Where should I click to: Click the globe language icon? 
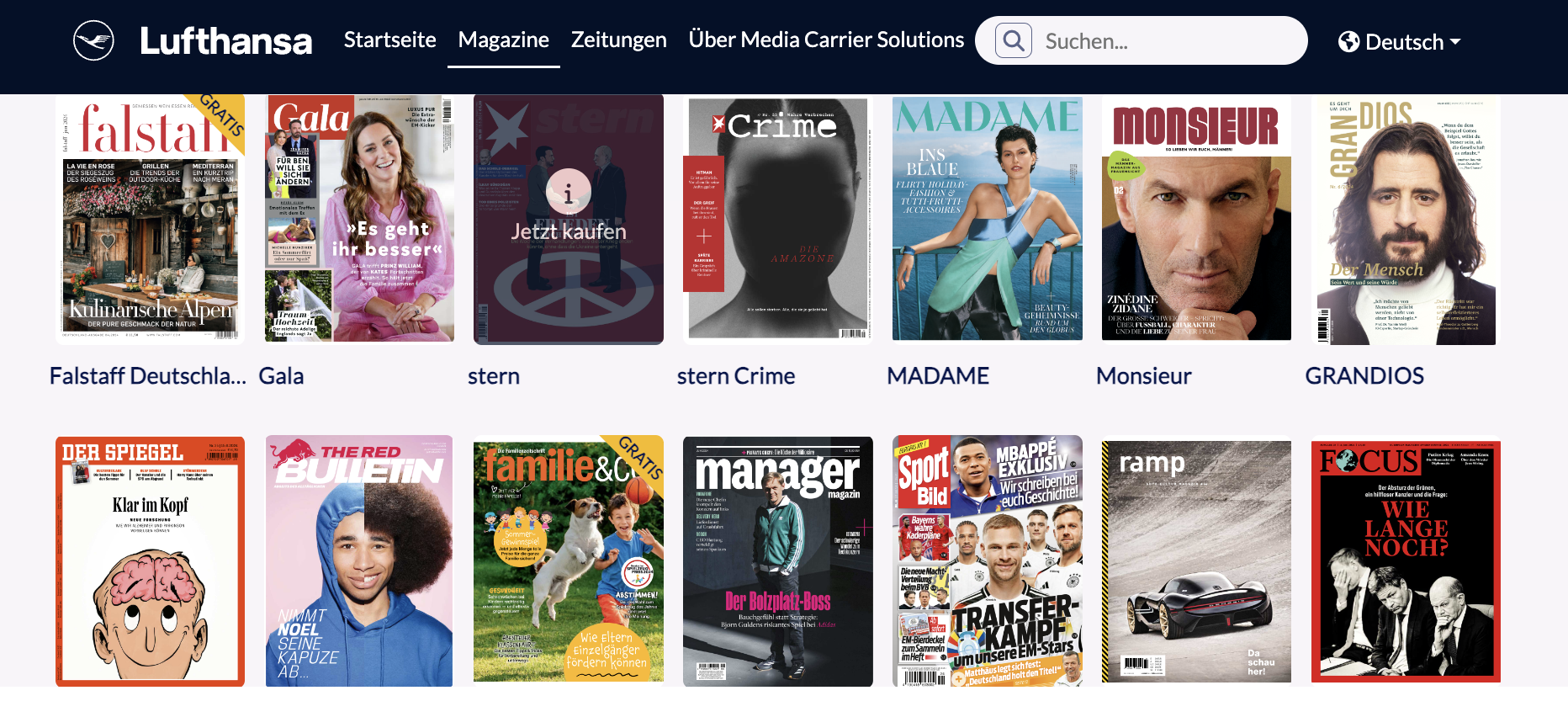(1348, 41)
